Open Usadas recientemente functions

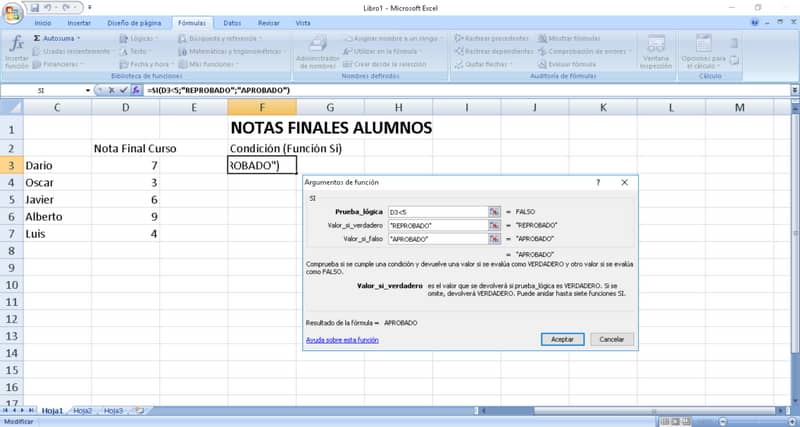pos(71,52)
